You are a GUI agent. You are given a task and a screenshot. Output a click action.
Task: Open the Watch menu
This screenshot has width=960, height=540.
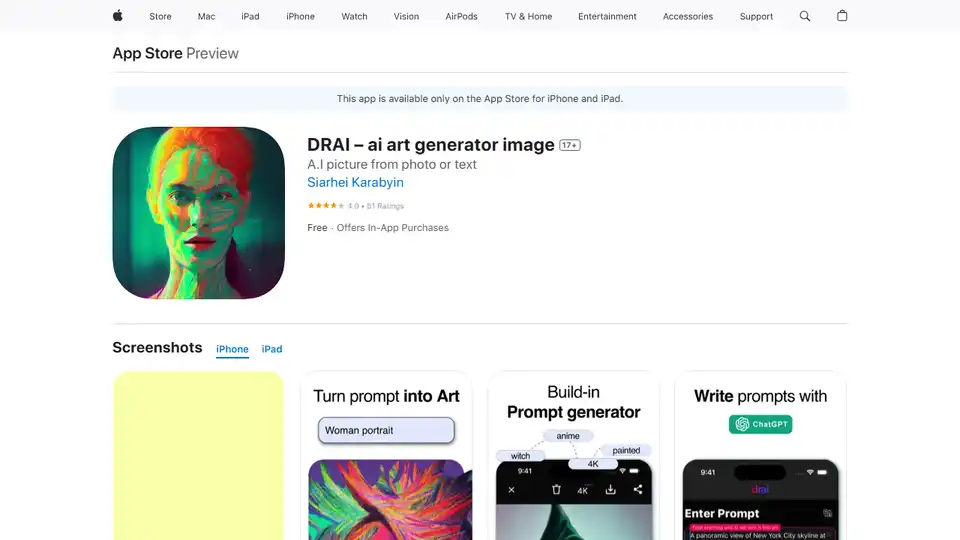click(x=354, y=17)
